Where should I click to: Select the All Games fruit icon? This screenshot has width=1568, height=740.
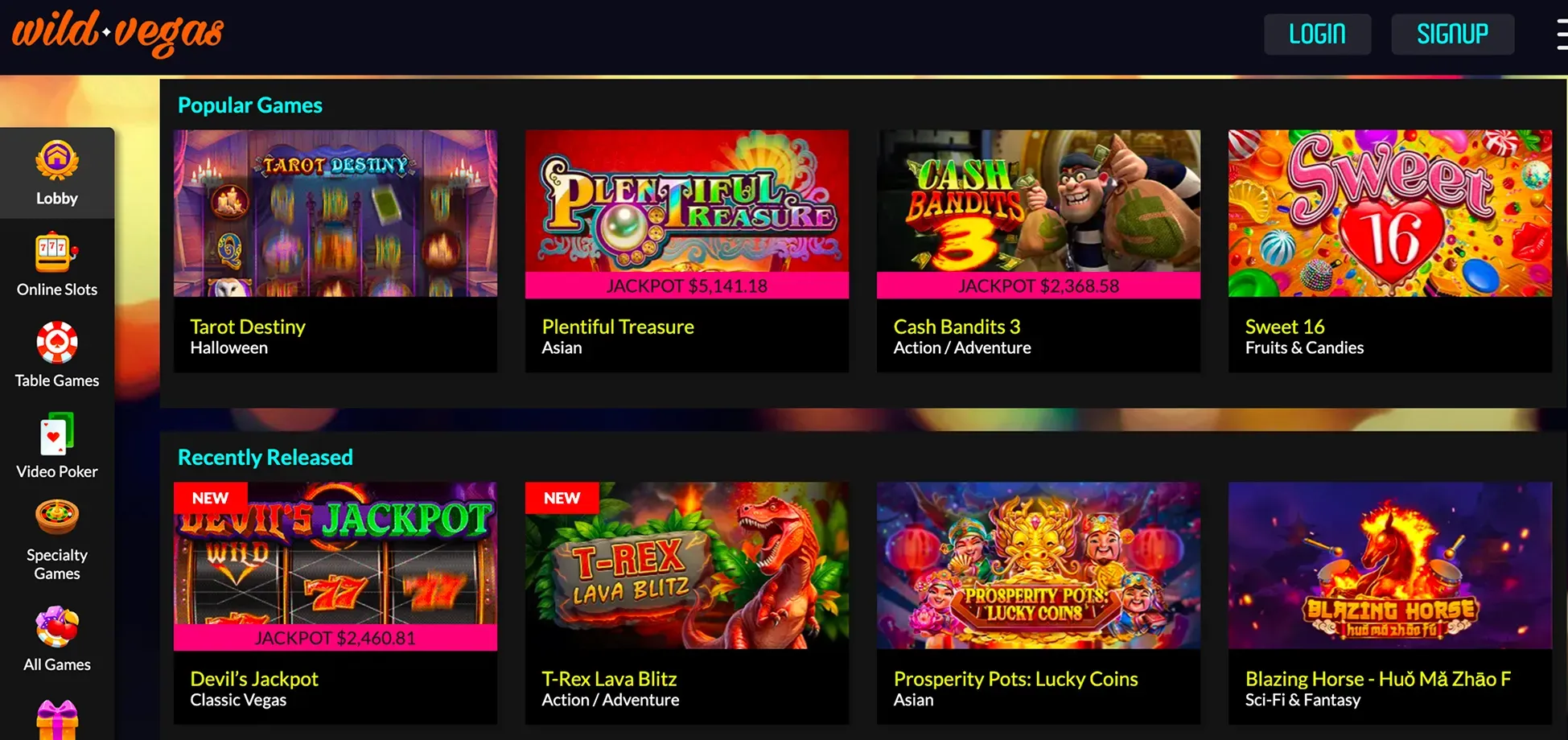[56, 627]
